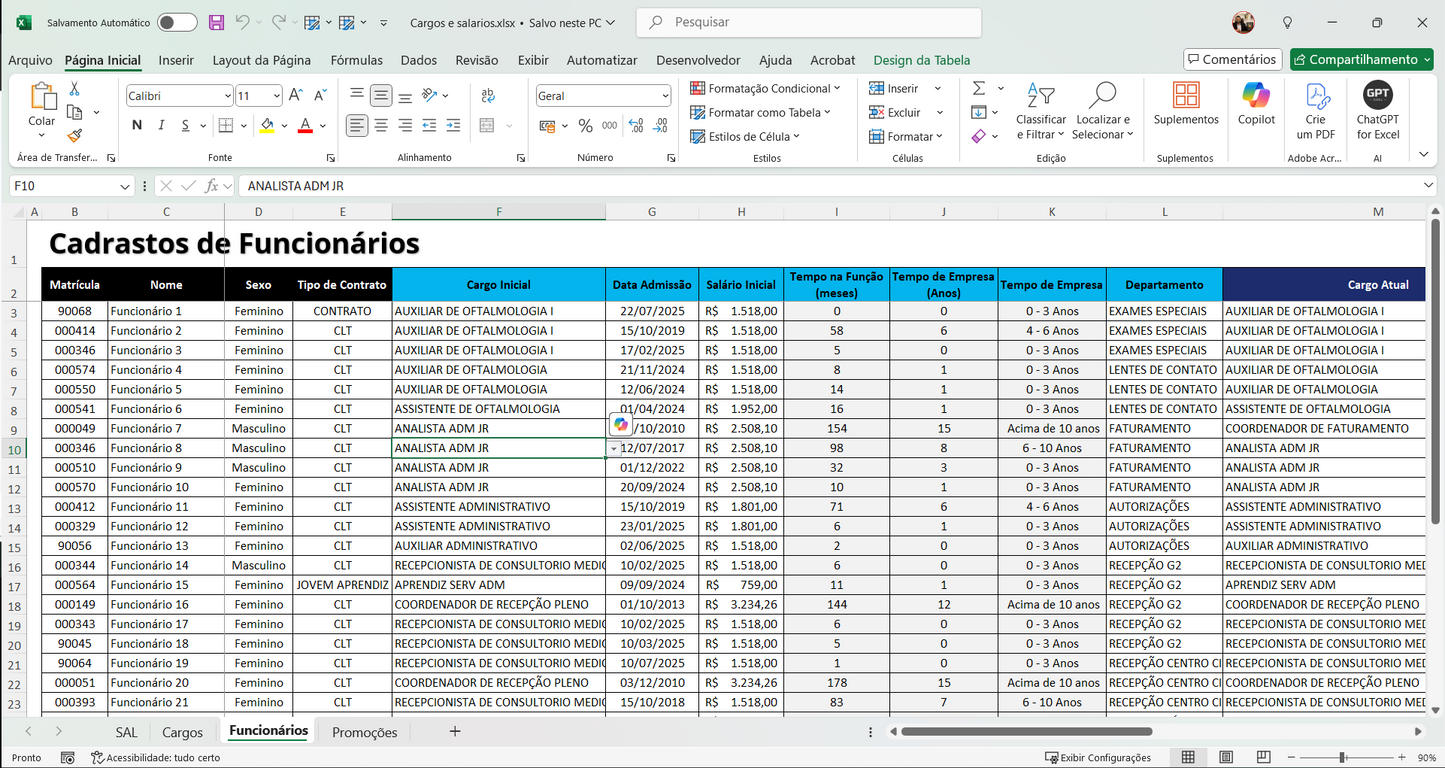Image resolution: width=1445 pixels, height=768 pixels.
Task: Apply percent number format
Action: pos(587,126)
